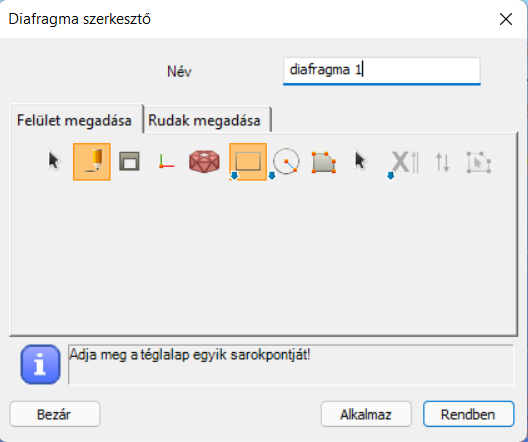Click the gray window frame icon
Viewport: 528px width, 442px height.
[129, 162]
